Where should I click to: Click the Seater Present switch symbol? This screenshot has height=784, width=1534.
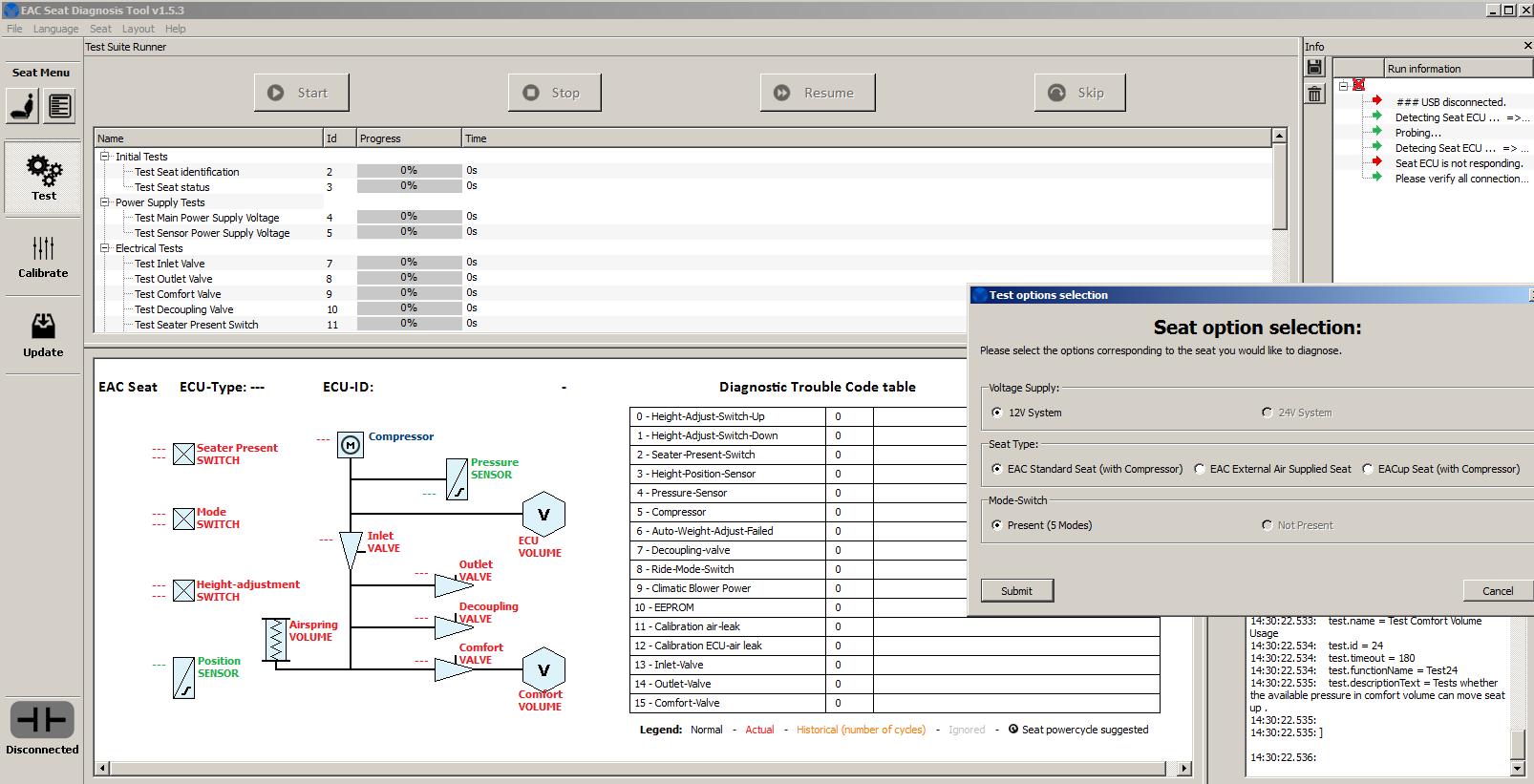coord(183,455)
